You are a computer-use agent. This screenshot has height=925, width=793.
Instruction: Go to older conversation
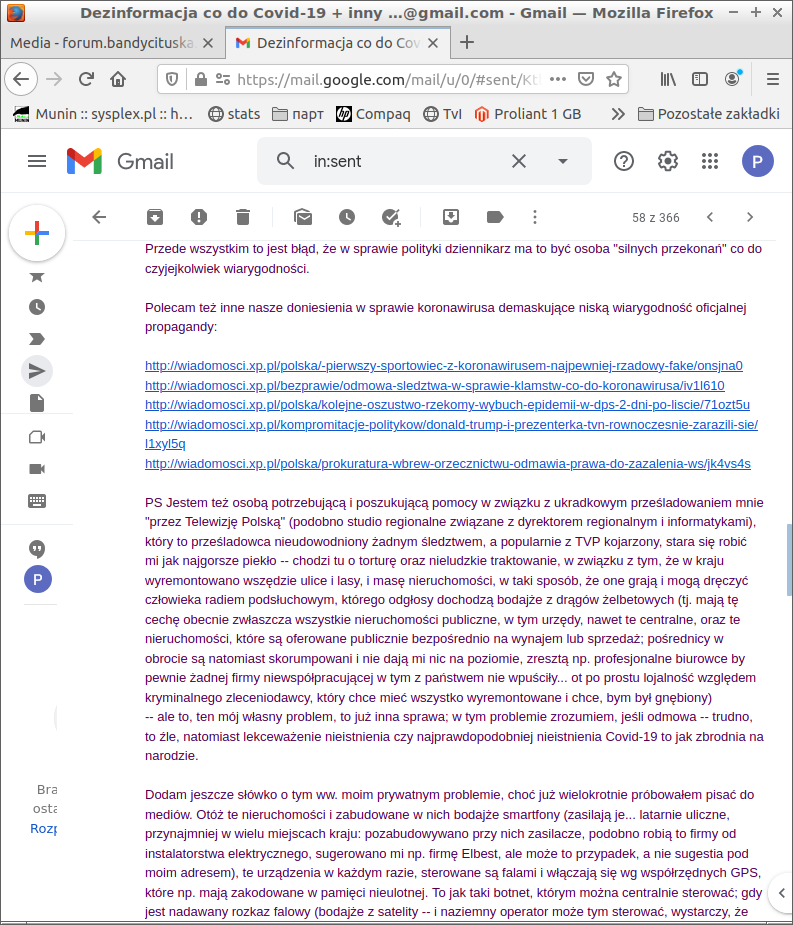[x=750, y=217]
